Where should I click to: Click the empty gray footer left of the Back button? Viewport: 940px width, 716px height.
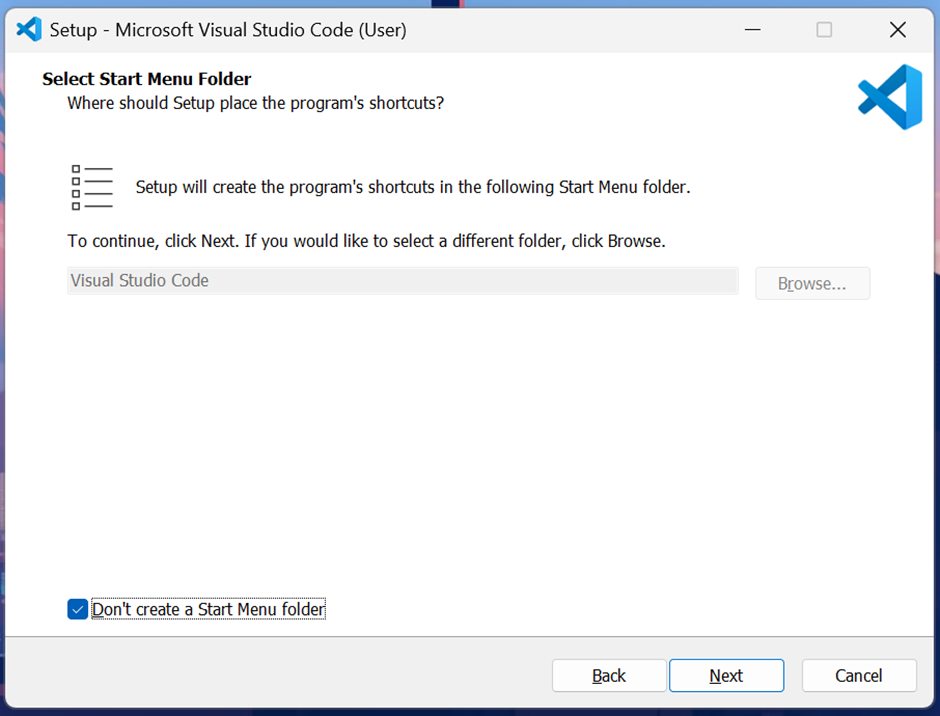276,675
